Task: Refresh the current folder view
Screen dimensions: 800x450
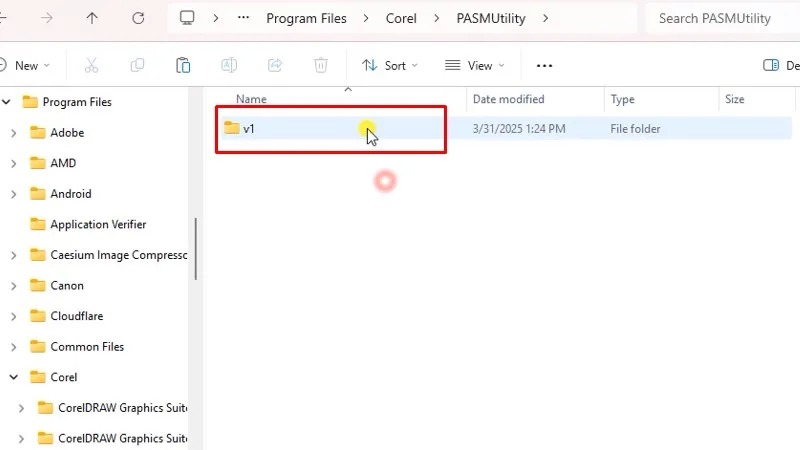Action: 138,18
